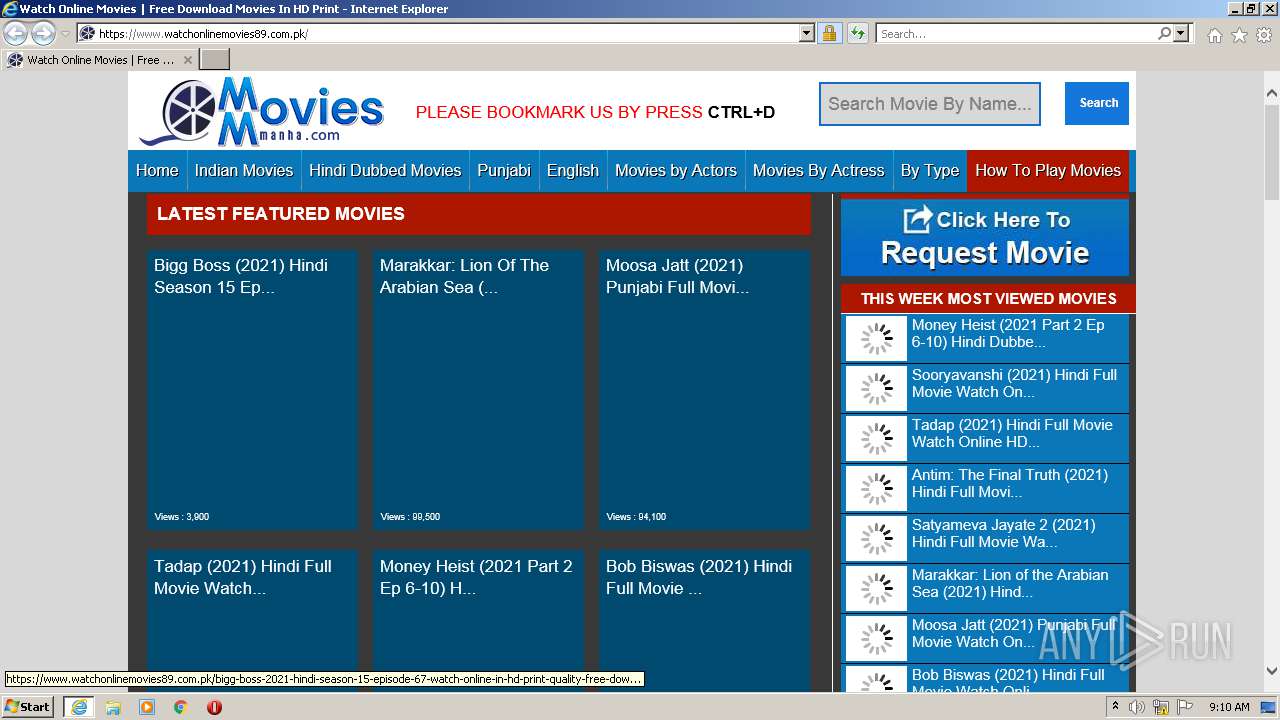Close the Watch Online Movies tab
The height and width of the screenshot is (720, 1280).
[187, 60]
